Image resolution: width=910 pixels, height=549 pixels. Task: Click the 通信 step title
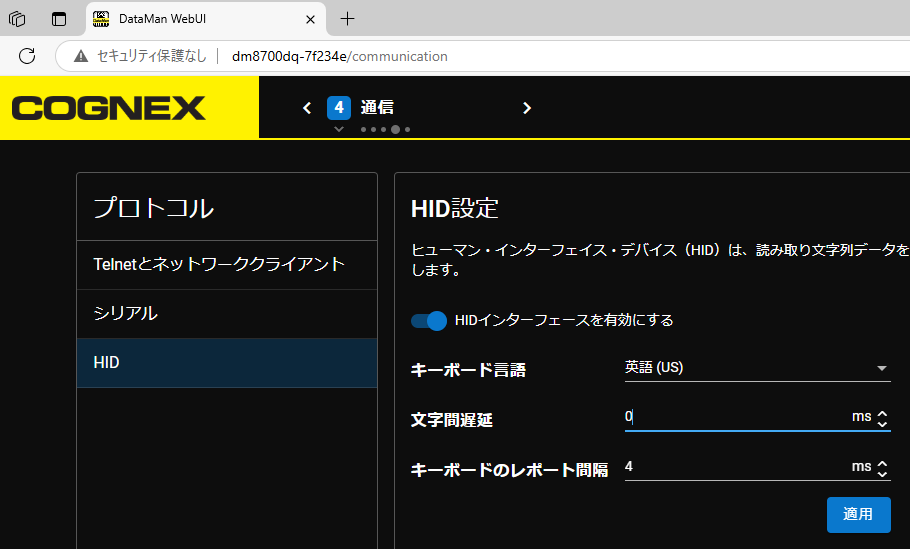pyautogui.click(x=377, y=107)
